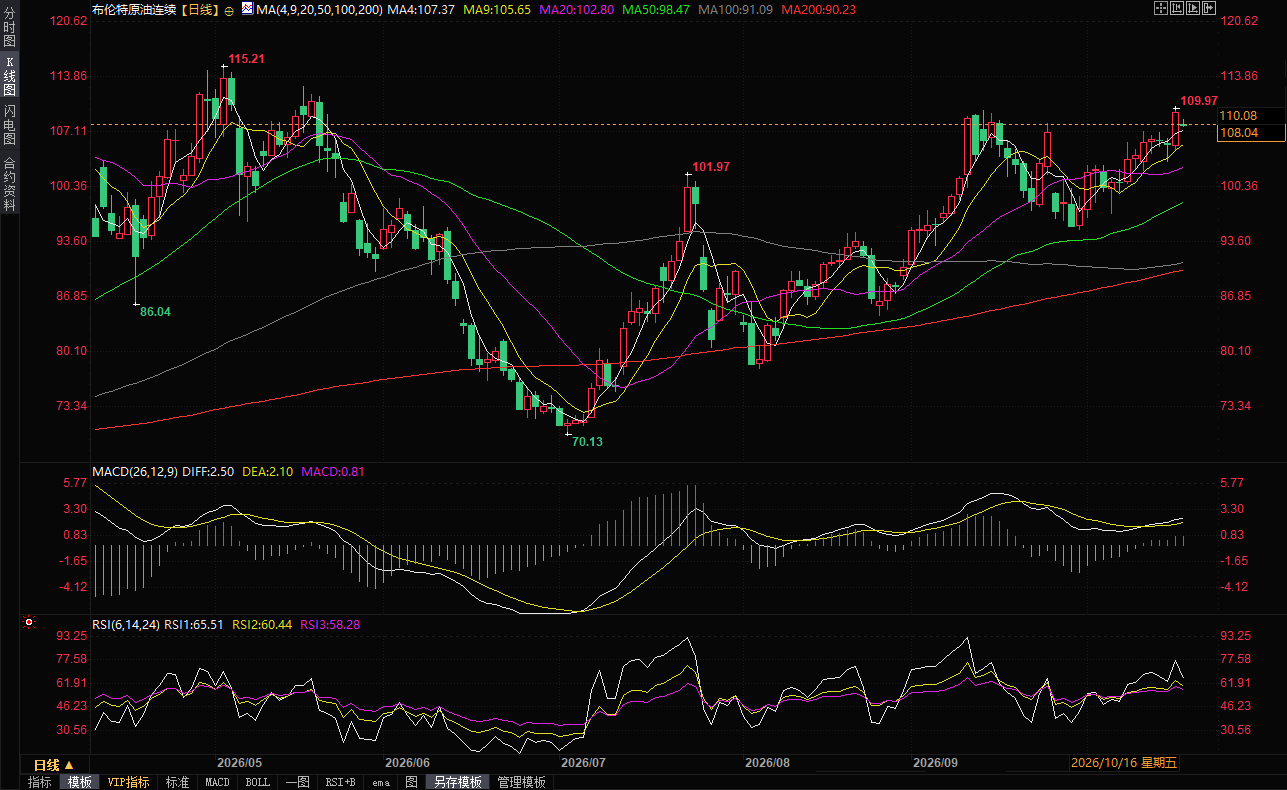Click the crosshair cursor icon
The height and width of the screenshot is (790, 1287).
pos(1161,8)
